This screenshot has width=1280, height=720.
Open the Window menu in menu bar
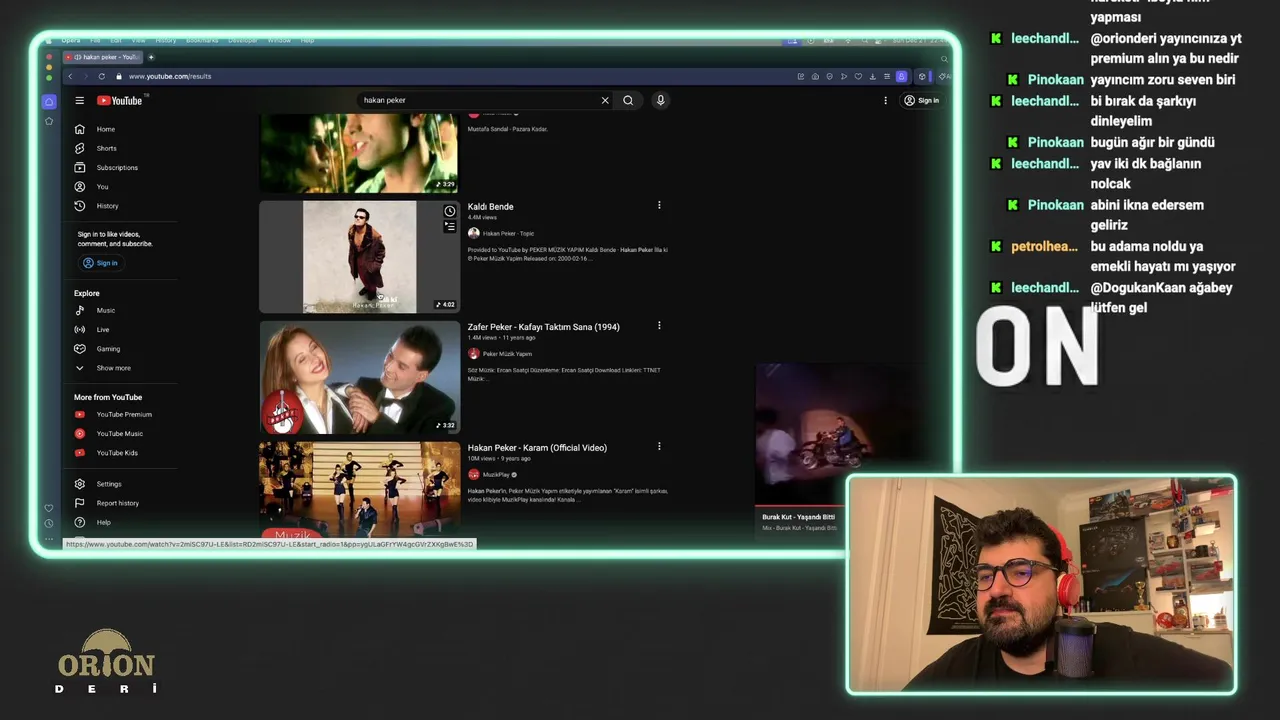tap(279, 40)
